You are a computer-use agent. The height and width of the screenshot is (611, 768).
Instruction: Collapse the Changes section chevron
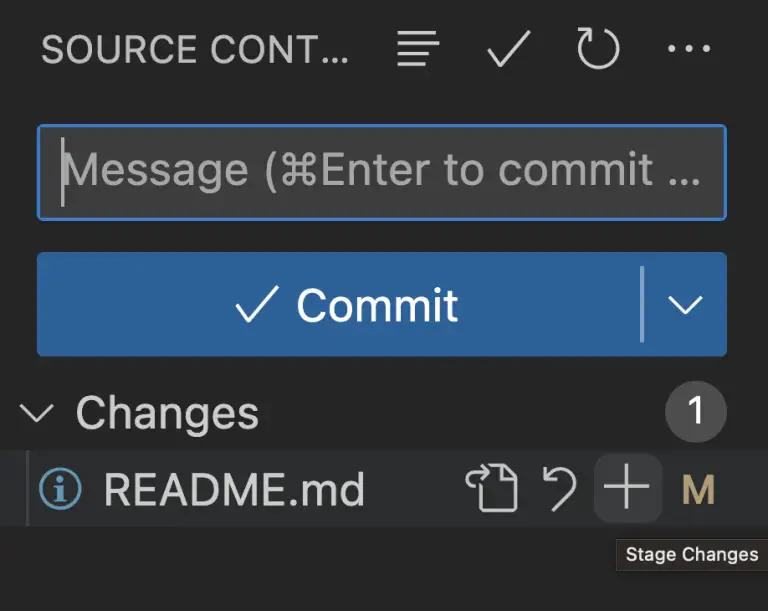[37, 413]
